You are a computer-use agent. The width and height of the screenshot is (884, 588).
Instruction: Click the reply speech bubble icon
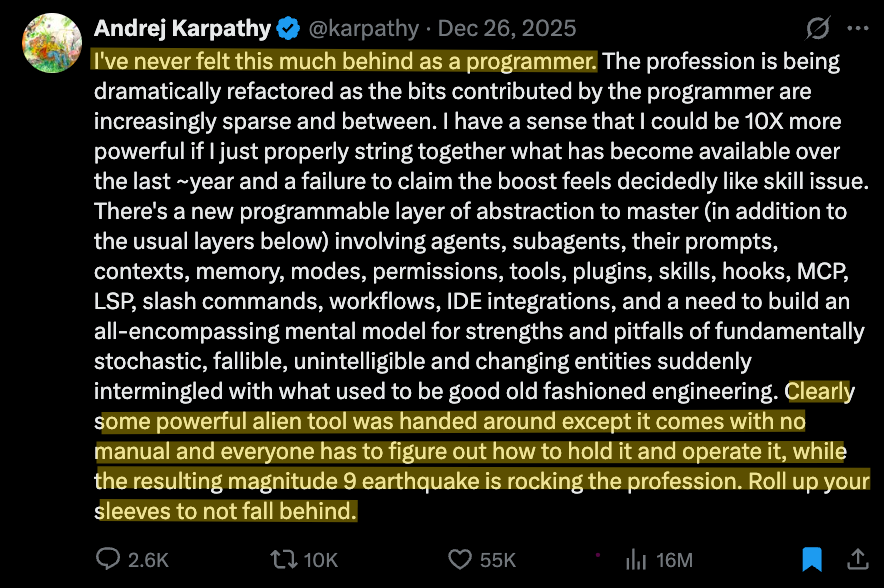click(108, 559)
